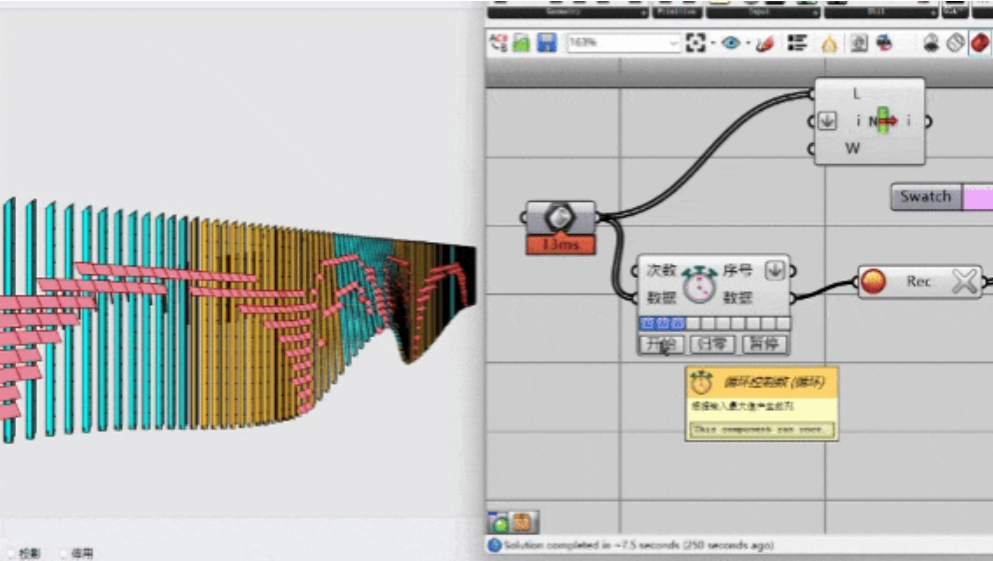Open the Geometry panel tab
The height and width of the screenshot is (561, 993).
pyautogui.click(x=567, y=12)
